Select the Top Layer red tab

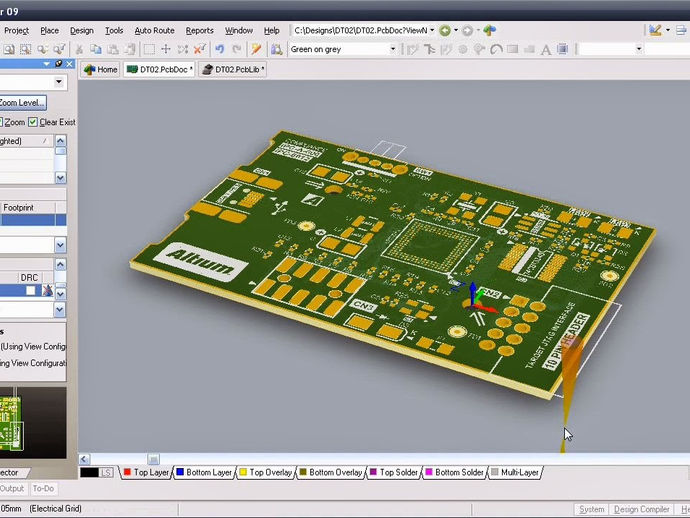(147, 472)
